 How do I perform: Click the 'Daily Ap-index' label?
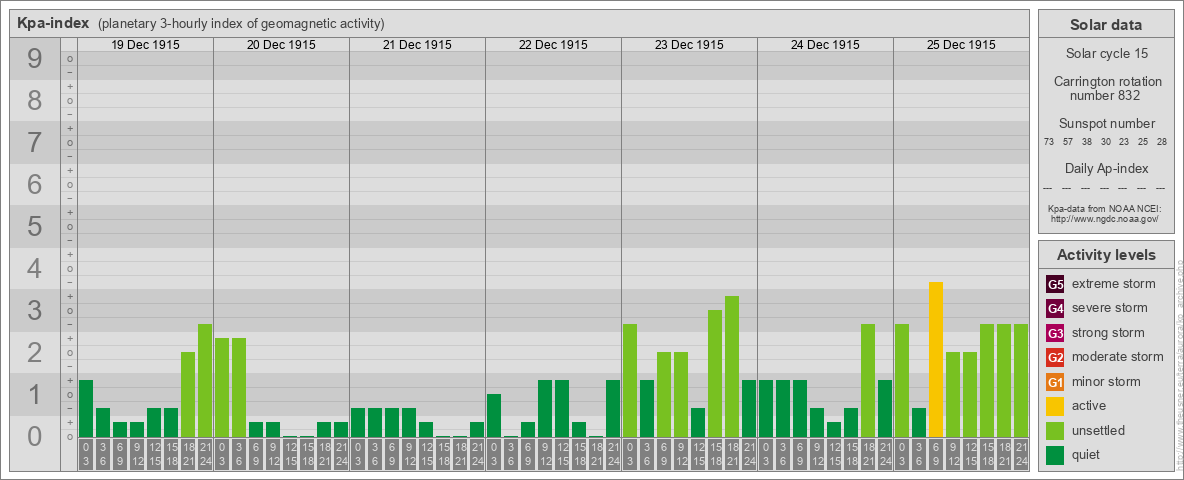coord(1106,168)
